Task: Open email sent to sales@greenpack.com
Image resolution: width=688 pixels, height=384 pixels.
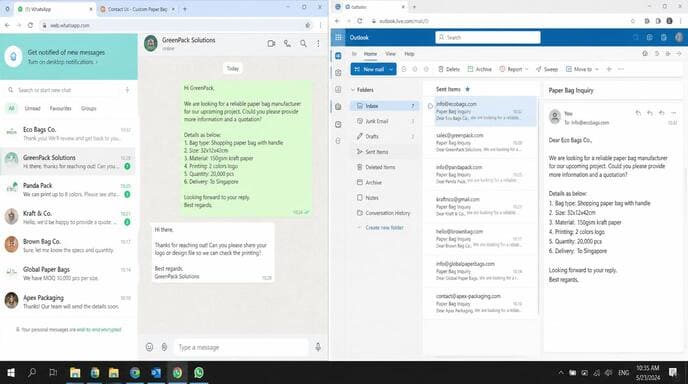Action: pyautogui.click(x=480, y=143)
